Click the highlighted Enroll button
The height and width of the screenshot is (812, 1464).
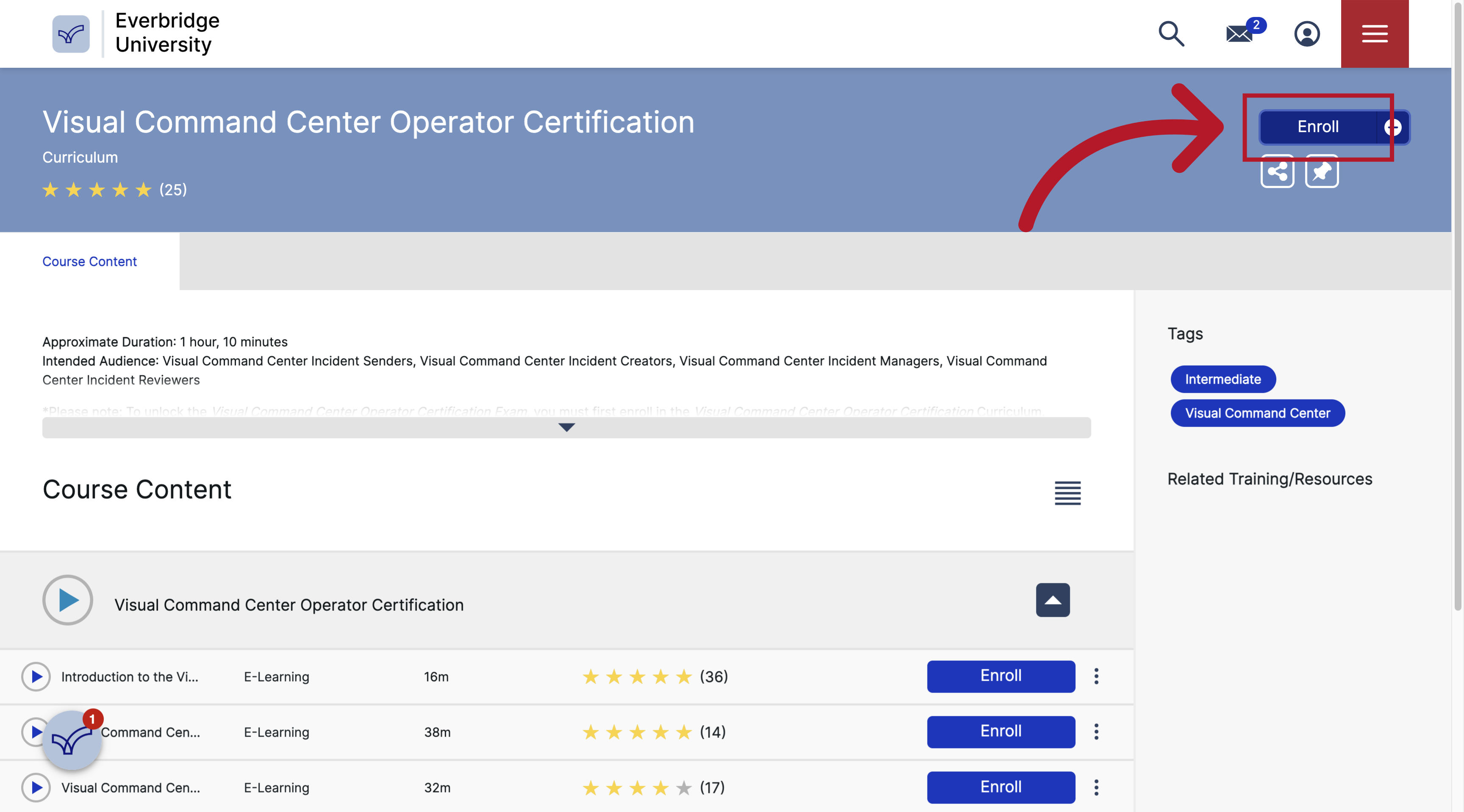1317,127
